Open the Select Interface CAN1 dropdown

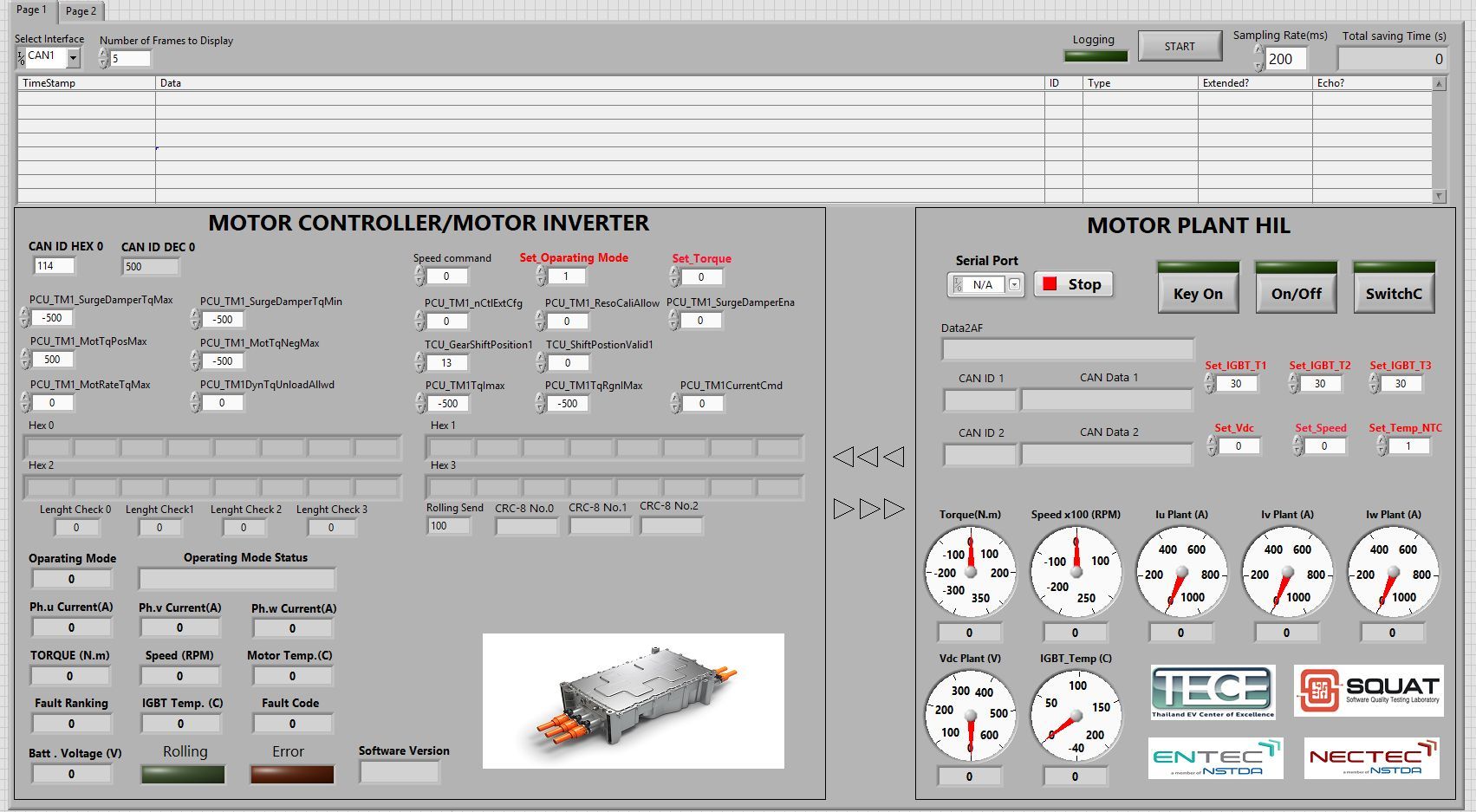(x=73, y=58)
